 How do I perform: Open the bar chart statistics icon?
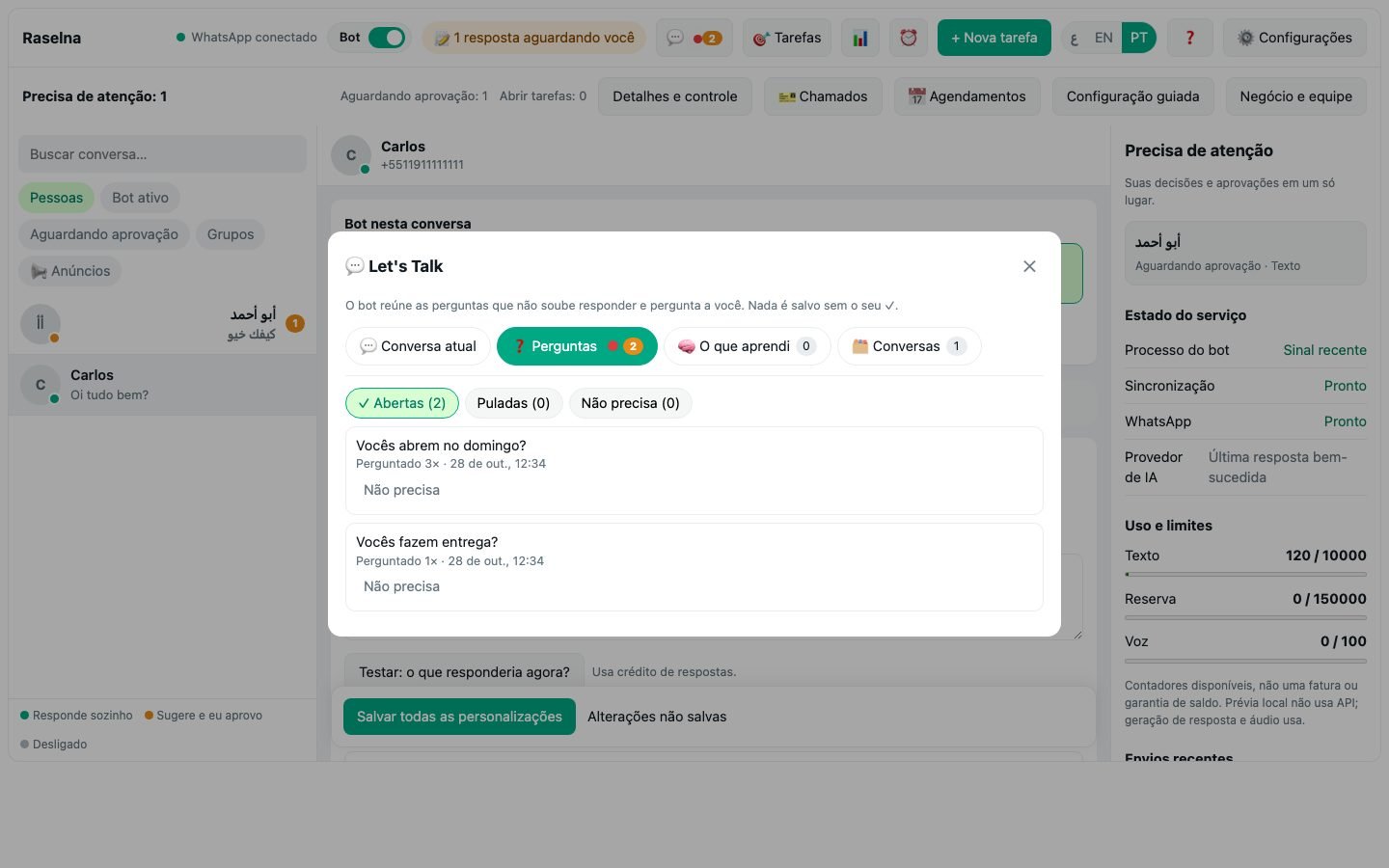(x=859, y=38)
